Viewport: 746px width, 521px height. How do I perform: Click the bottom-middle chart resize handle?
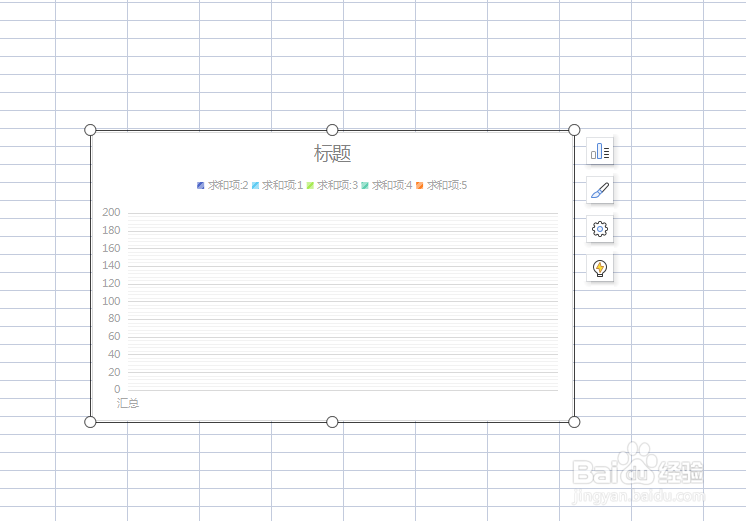point(332,422)
